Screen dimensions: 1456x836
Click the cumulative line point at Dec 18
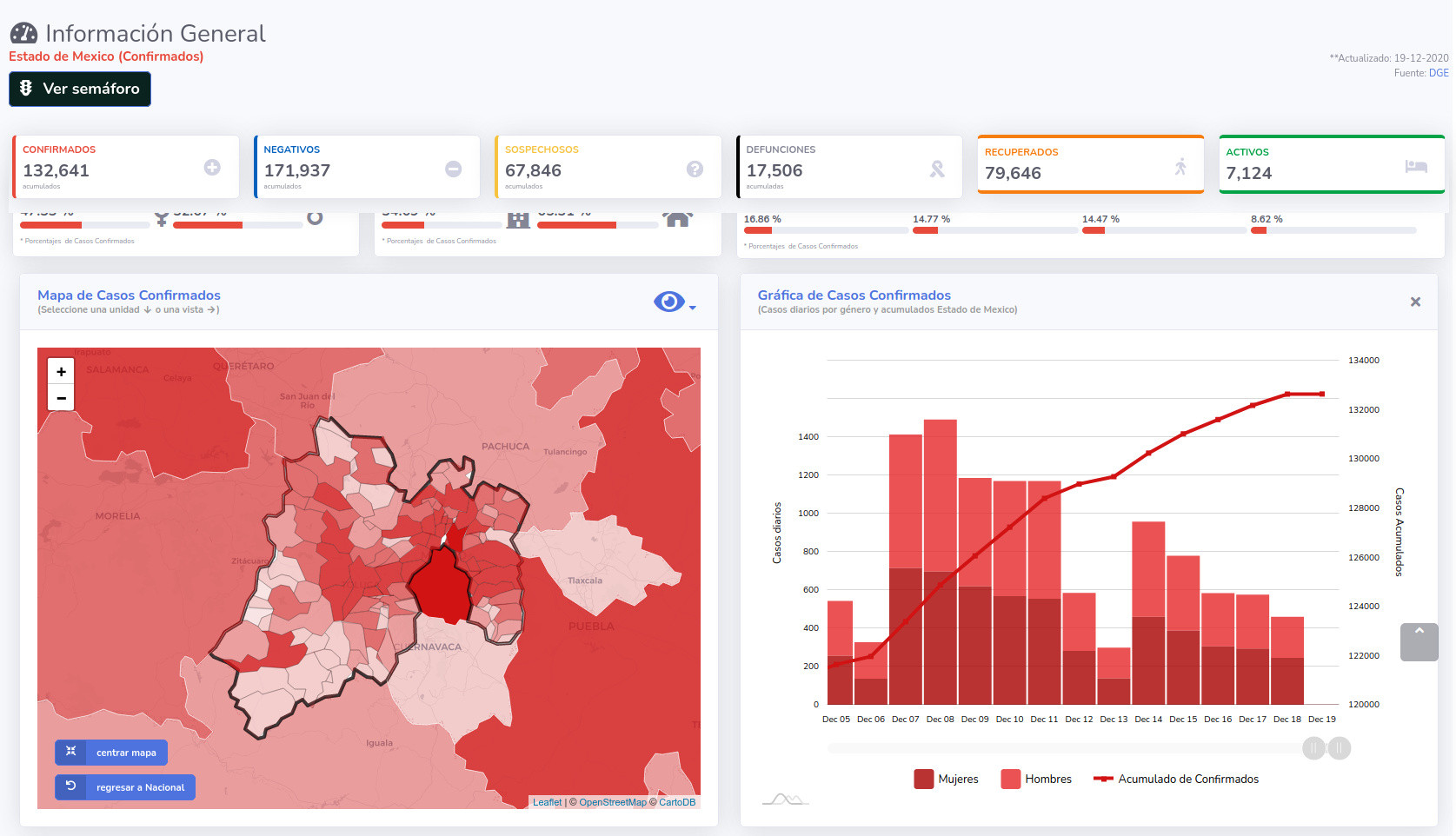point(1287,395)
